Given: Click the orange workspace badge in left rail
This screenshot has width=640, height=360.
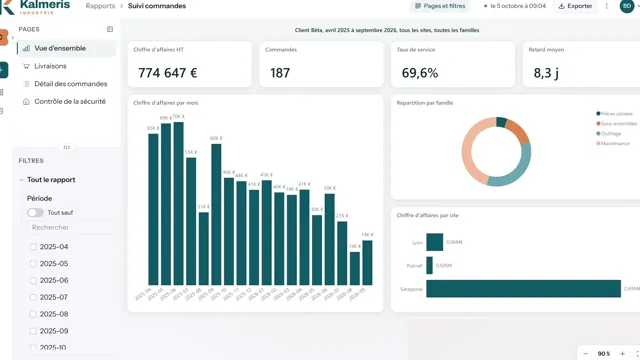Looking at the screenshot, I should pyautogui.click(x=3, y=37).
